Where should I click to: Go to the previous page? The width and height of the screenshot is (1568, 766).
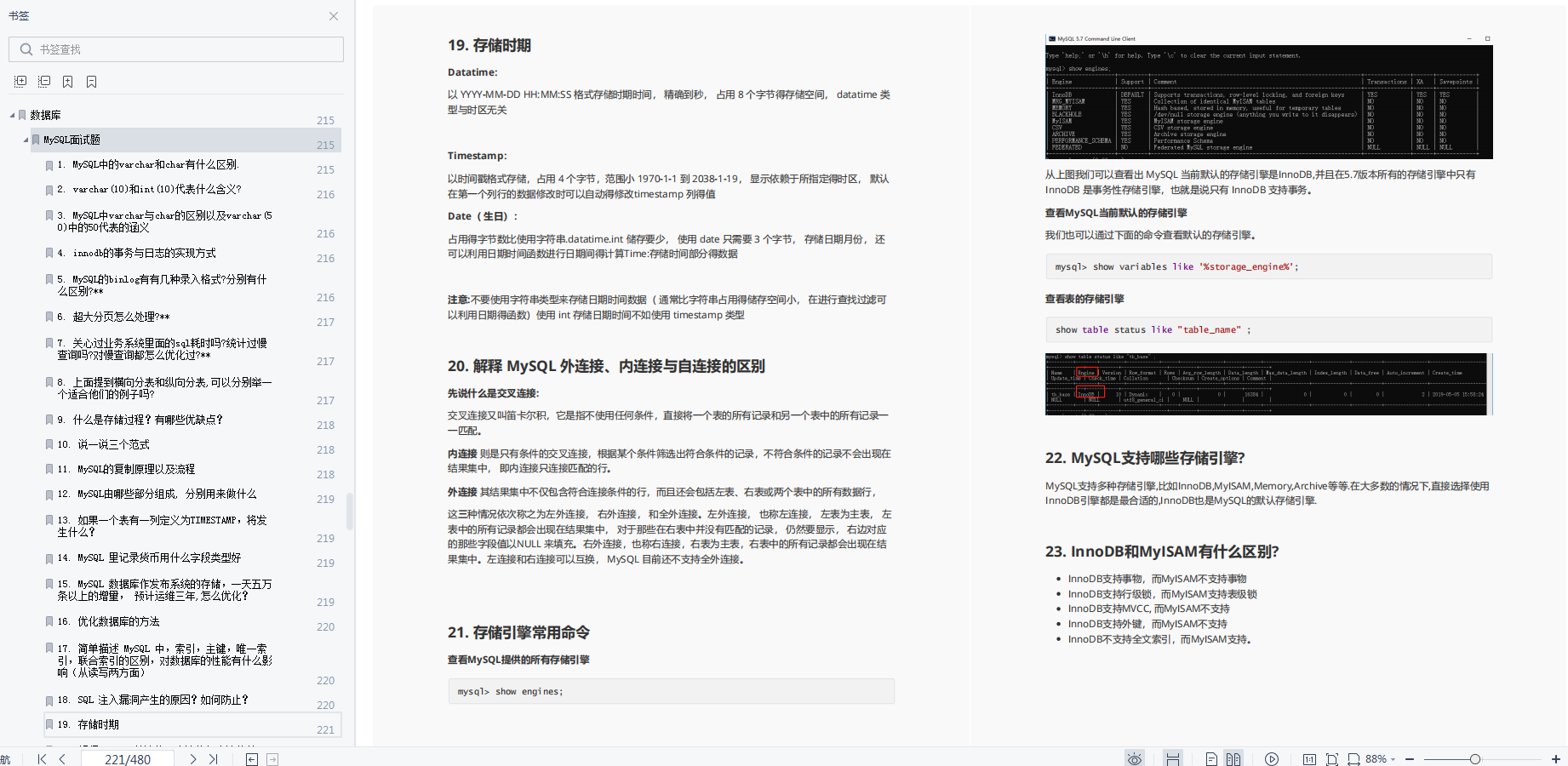(62, 759)
